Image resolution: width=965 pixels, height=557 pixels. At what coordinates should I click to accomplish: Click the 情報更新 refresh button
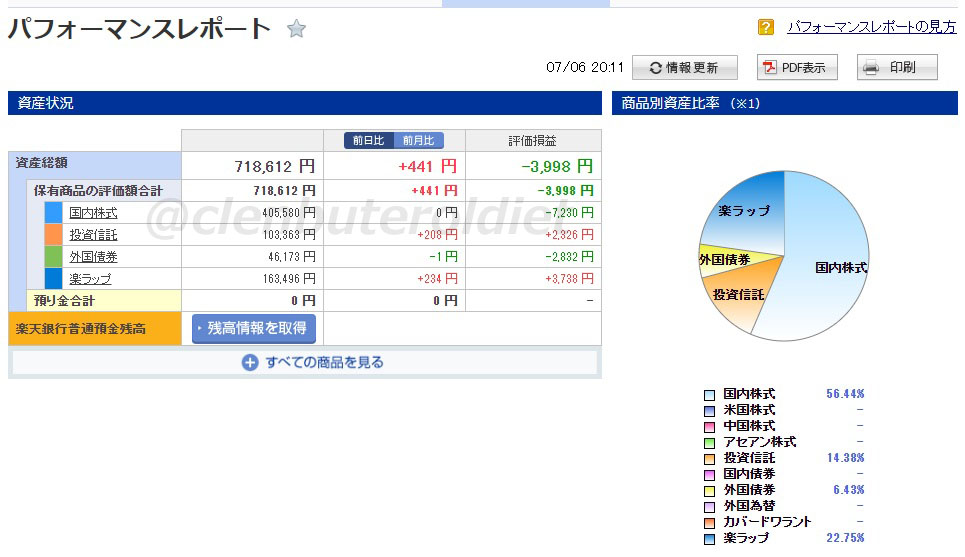pyautogui.click(x=684, y=67)
